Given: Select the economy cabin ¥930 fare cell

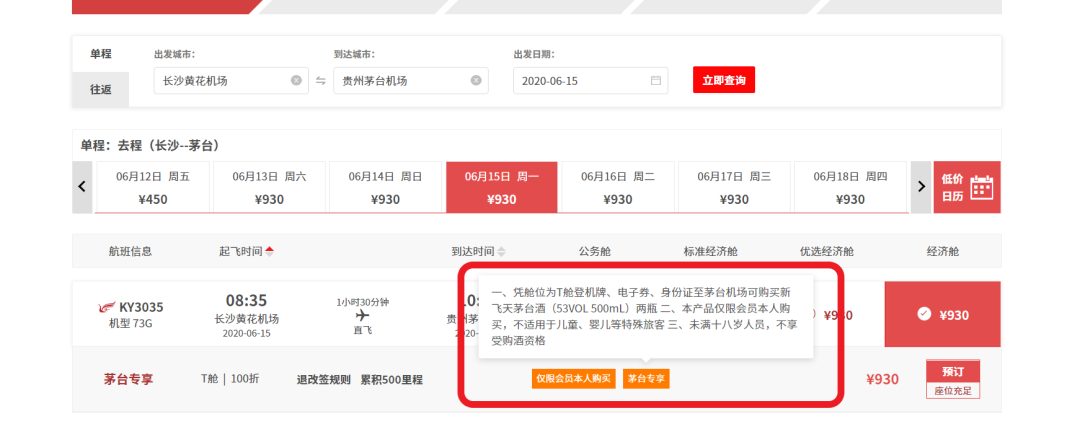Looking at the screenshot, I should 942,314.
